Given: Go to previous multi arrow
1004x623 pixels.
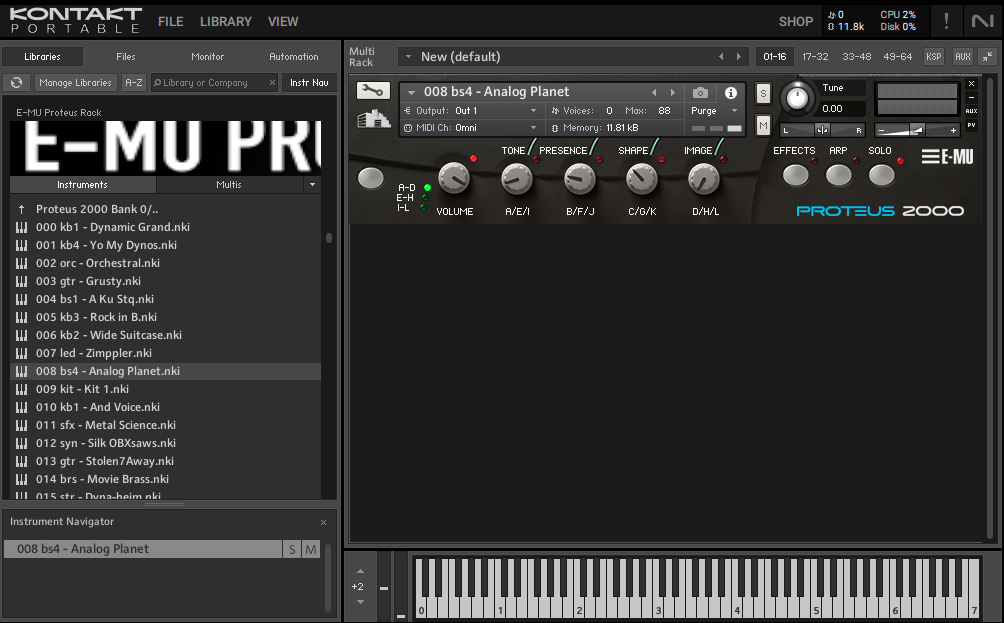Looking at the screenshot, I should (x=722, y=56).
